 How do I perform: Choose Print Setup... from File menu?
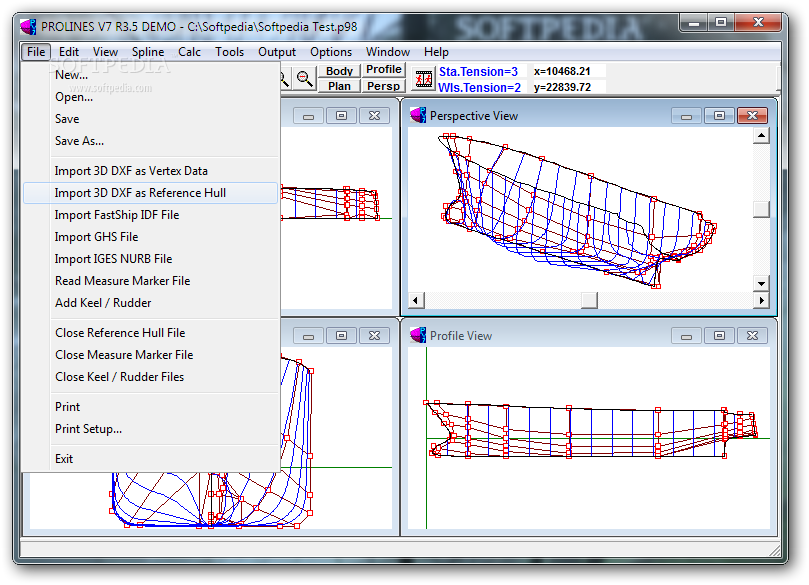(x=150, y=429)
